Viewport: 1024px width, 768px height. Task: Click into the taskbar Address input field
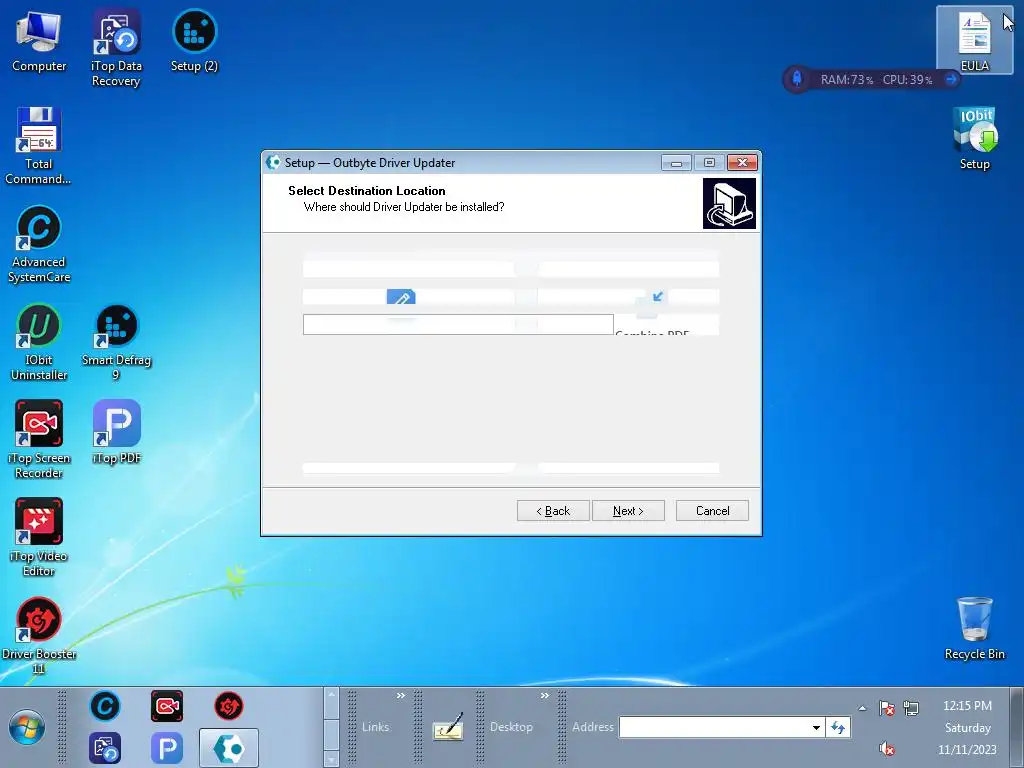click(714, 728)
